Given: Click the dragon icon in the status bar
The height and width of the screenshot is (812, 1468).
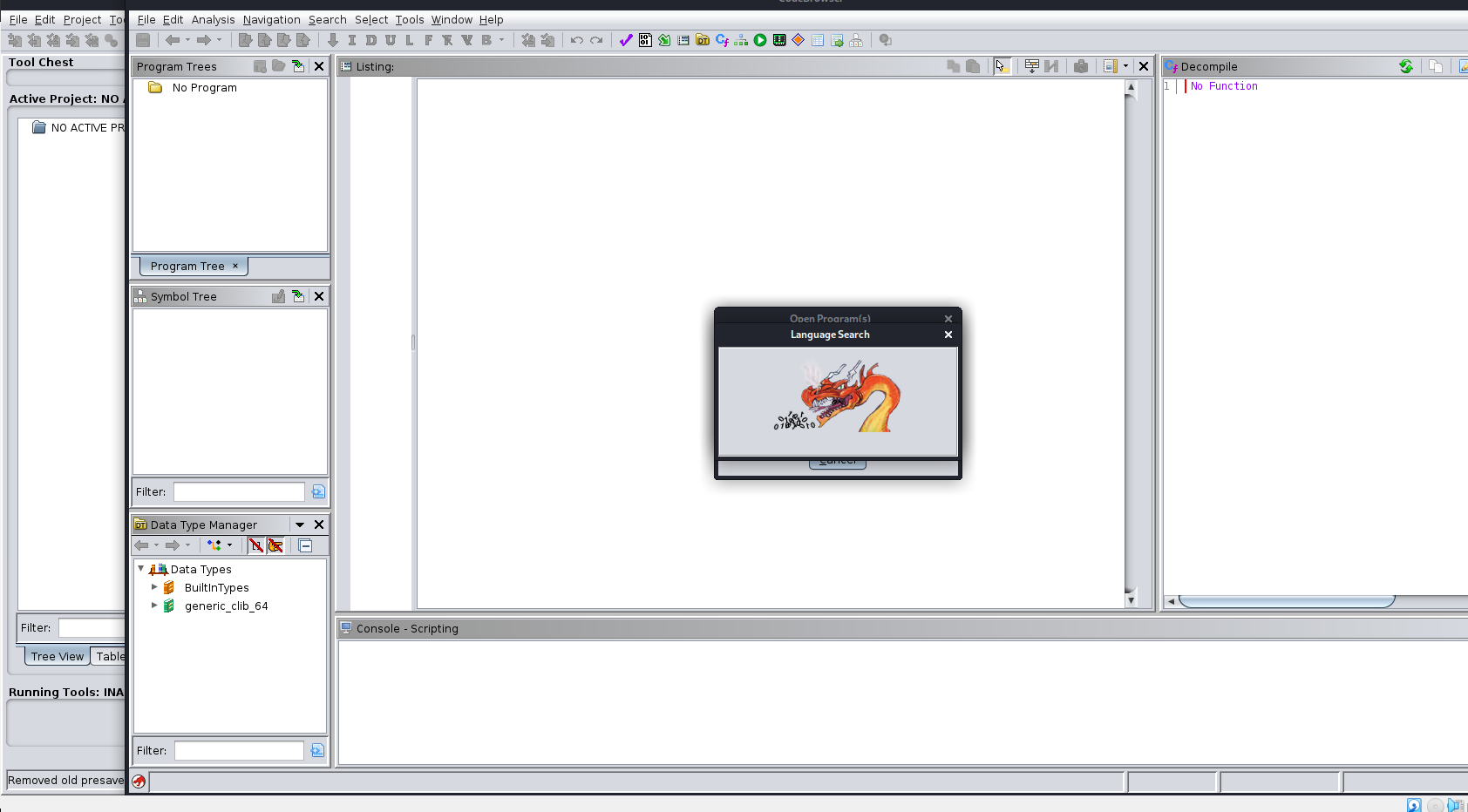Looking at the screenshot, I should (x=139, y=782).
